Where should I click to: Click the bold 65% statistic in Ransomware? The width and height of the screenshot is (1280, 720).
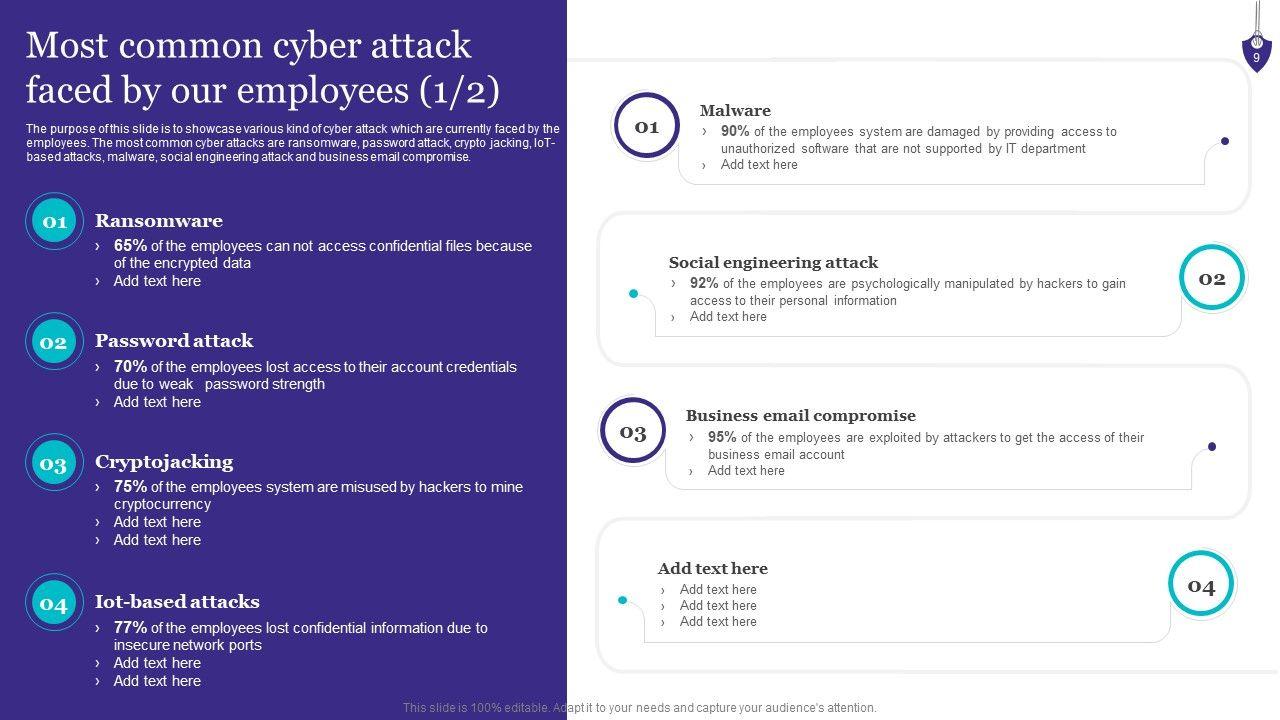click(x=130, y=246)
